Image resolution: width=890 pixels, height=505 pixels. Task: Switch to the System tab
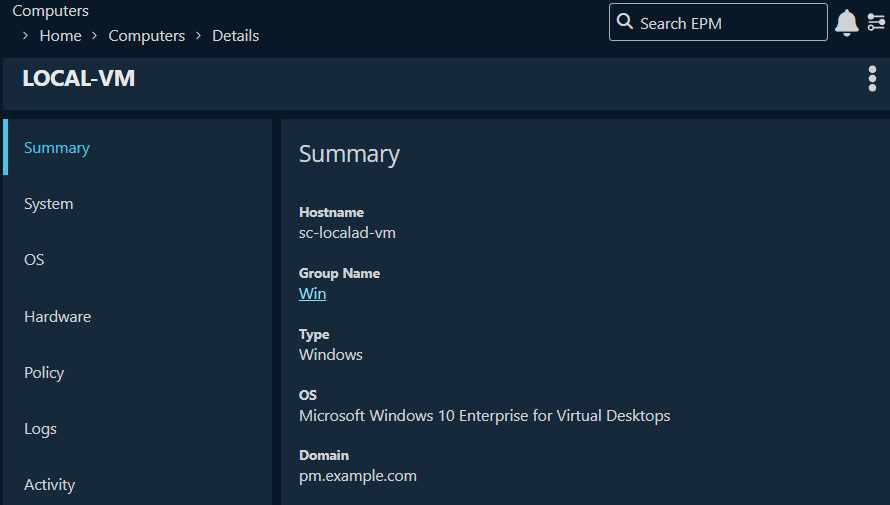(x=137, y=204)
